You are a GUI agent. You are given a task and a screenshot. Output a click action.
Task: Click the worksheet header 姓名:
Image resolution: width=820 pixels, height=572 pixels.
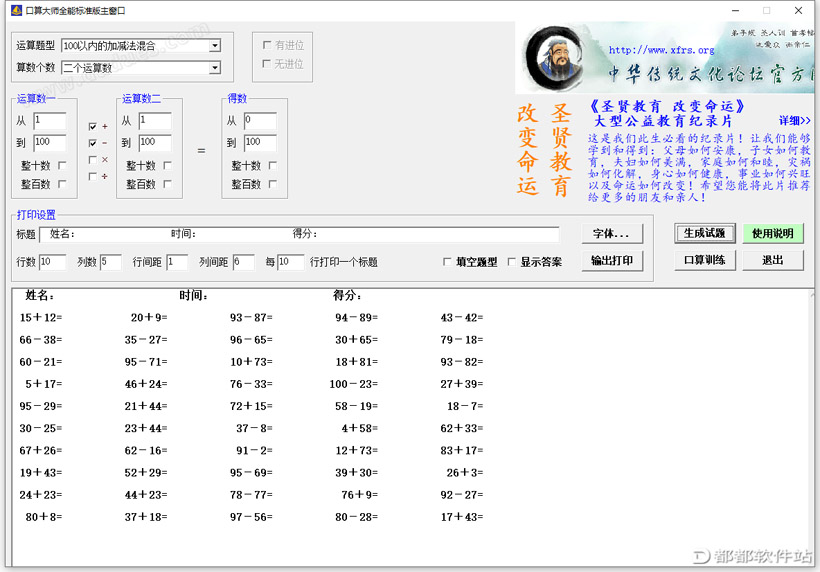tap(40, 295)
